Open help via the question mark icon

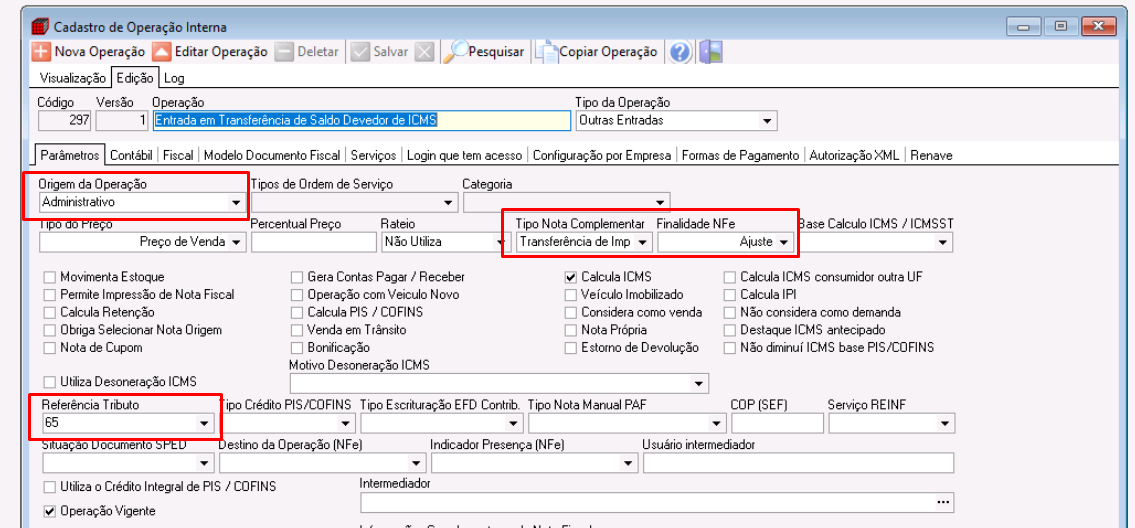point(680,52)
